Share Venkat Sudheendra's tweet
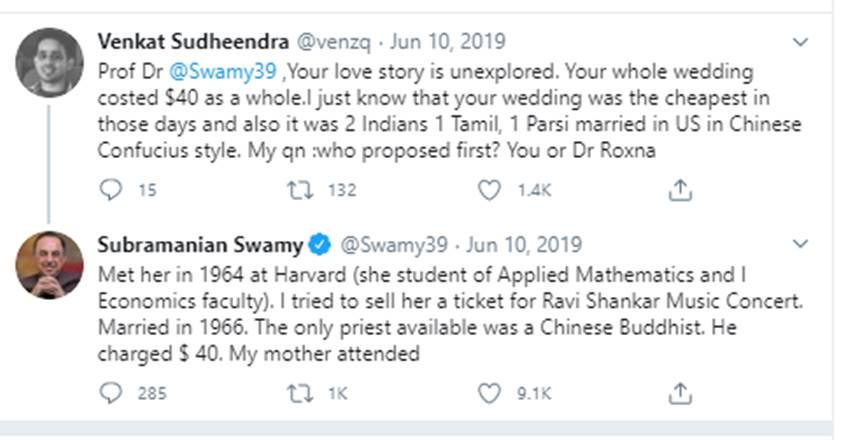The height and width of the screenshot is (440, 850). [x=680, y=189]
